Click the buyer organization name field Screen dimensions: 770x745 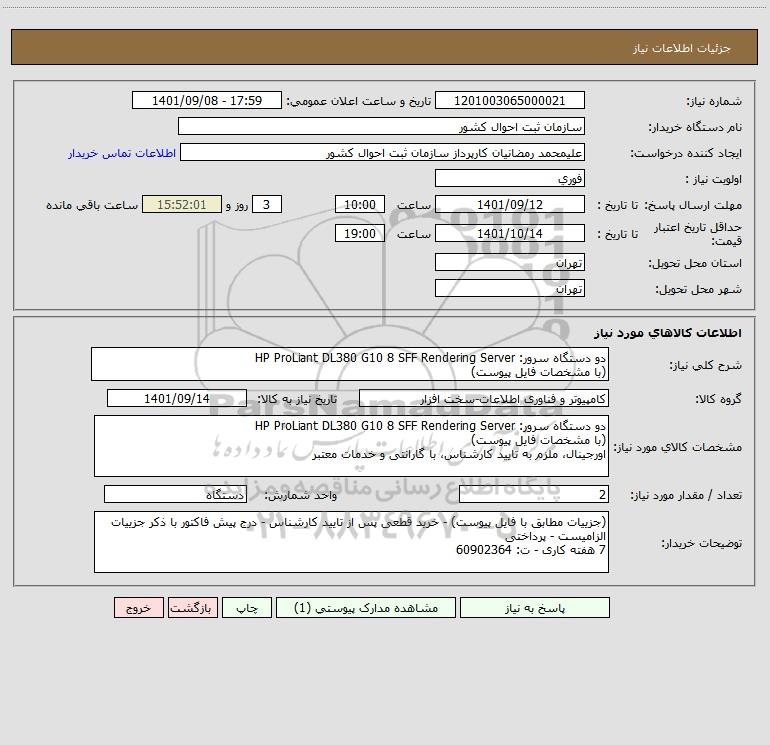coord(381,126)
